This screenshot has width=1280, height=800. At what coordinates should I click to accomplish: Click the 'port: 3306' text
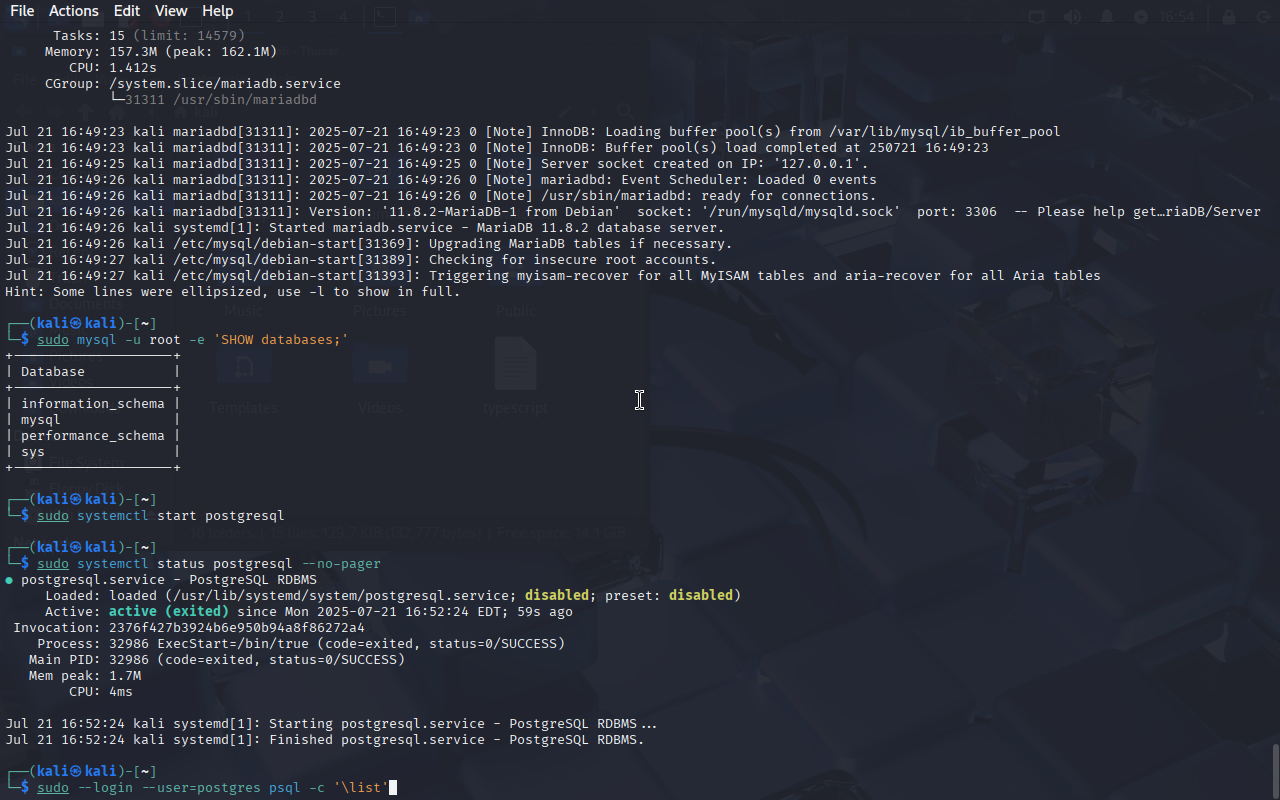tap(957, 212)
